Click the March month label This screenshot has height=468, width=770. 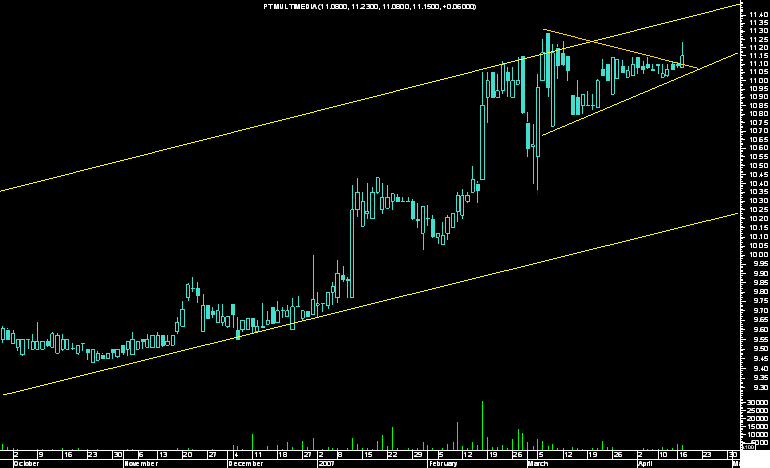(538, 464)
